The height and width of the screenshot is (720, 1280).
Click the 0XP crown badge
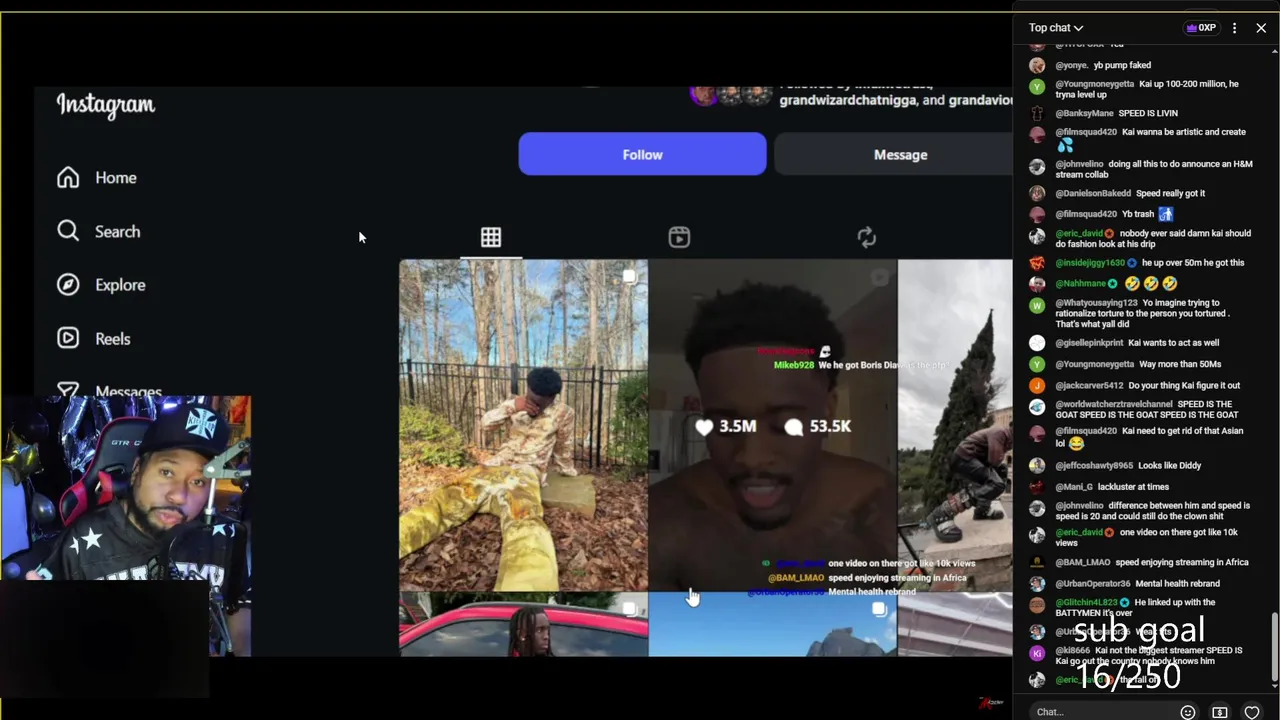pyautogui.click(x=1201, y=28)
